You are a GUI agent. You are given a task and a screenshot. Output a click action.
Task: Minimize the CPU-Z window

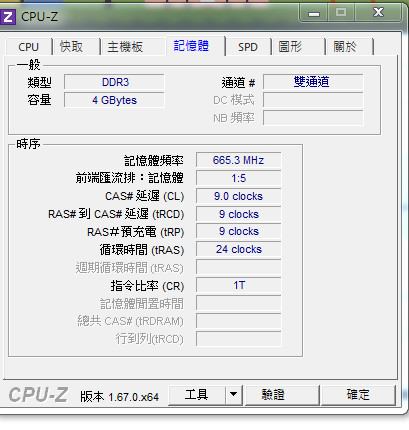click(x=314, y=13)
